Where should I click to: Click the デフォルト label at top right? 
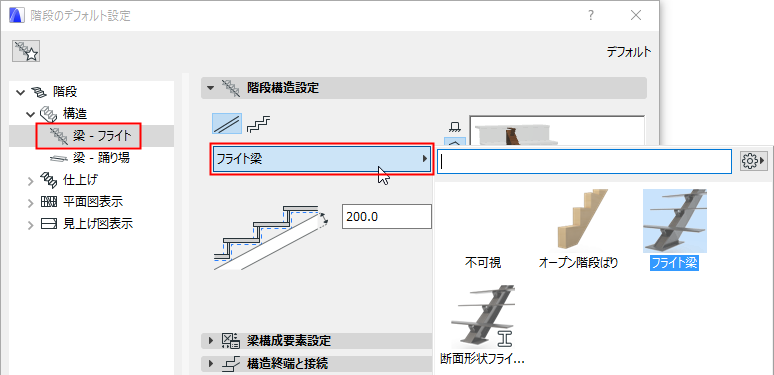pyautogui.click(x=629, y=51)
